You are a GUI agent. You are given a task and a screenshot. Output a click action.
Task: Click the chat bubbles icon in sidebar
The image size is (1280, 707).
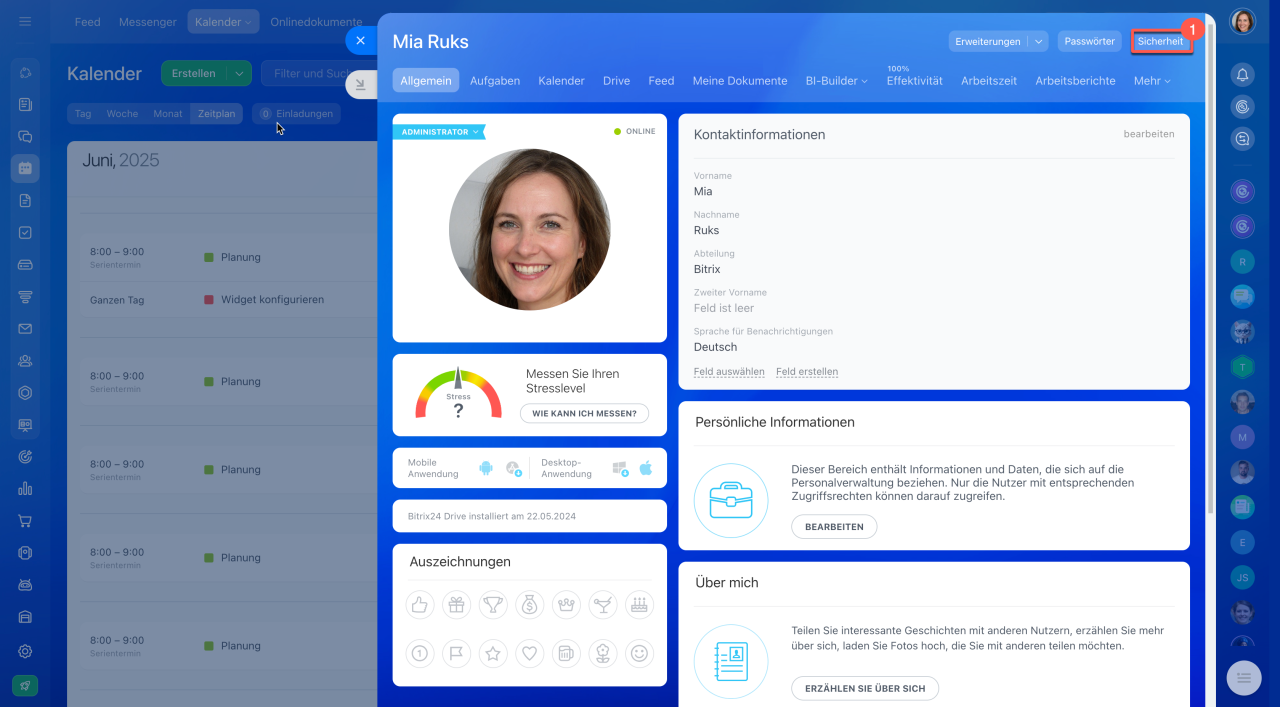pyautogui.click(x=25, y=136)
